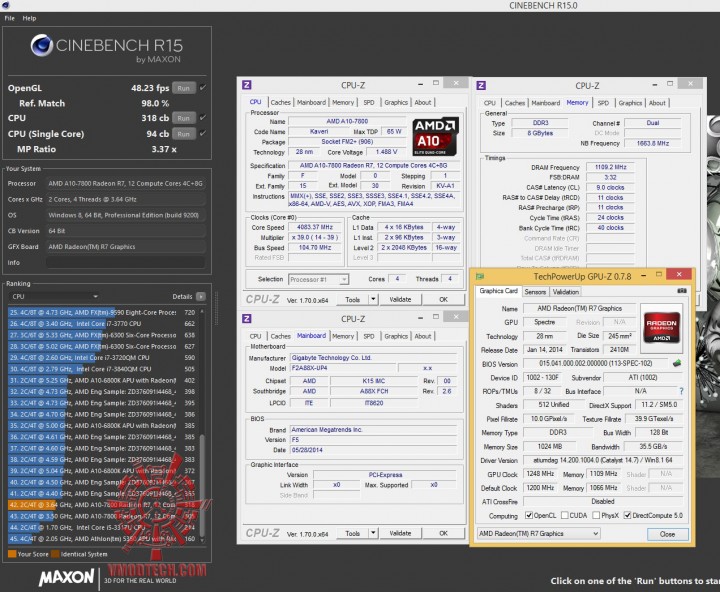Click the Close button in GPU-Z
720x592 pixels.
pyautogui.click(x=667, y=534)
